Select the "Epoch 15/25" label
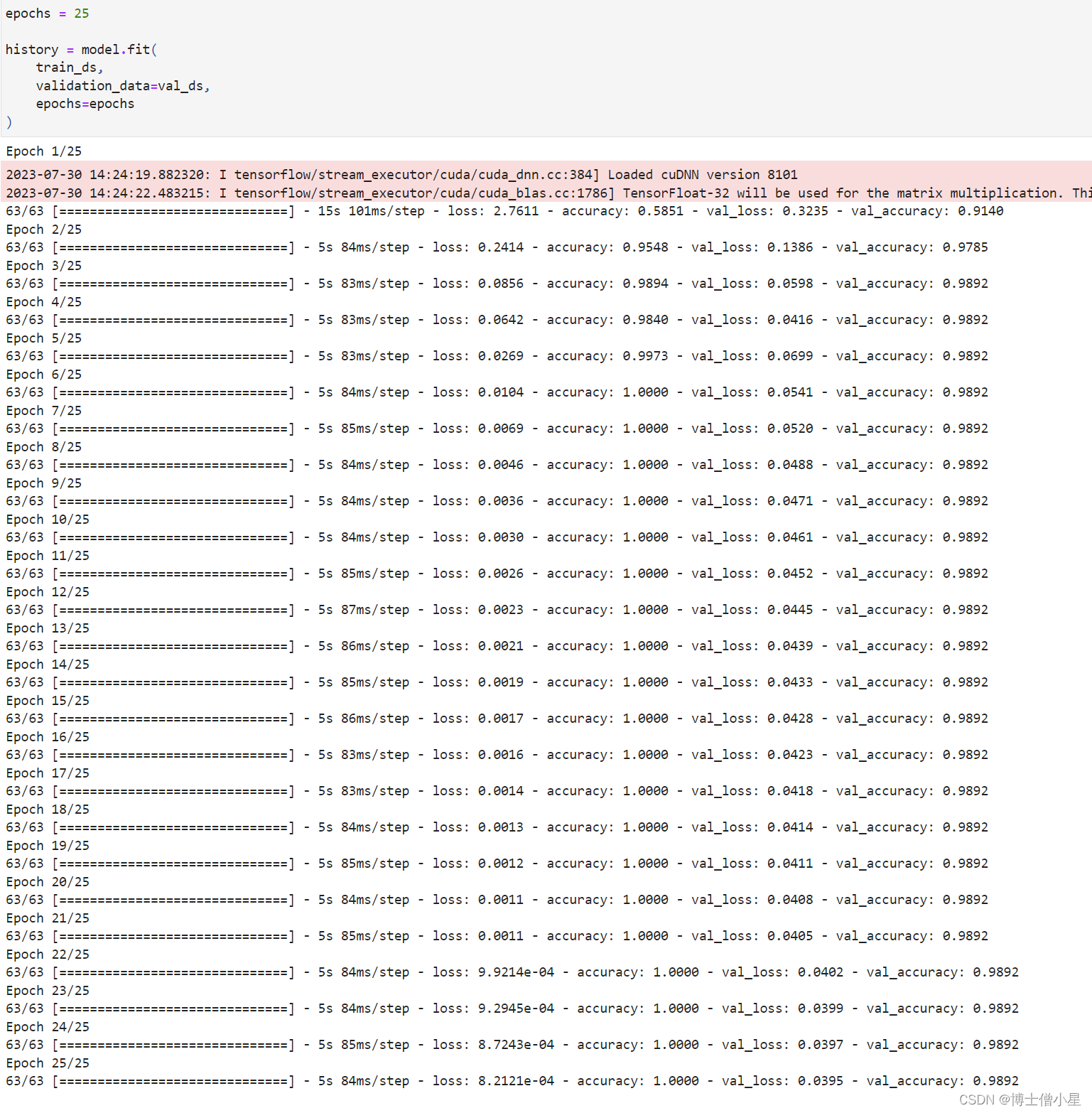This screenshot has height=1113, width=1092. point(48,701)
